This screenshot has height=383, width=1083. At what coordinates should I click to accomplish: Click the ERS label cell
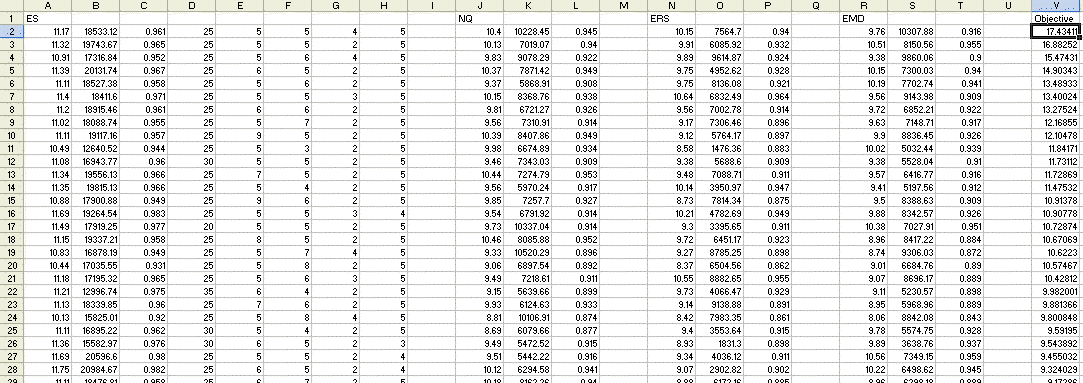[x=671, y=19]
